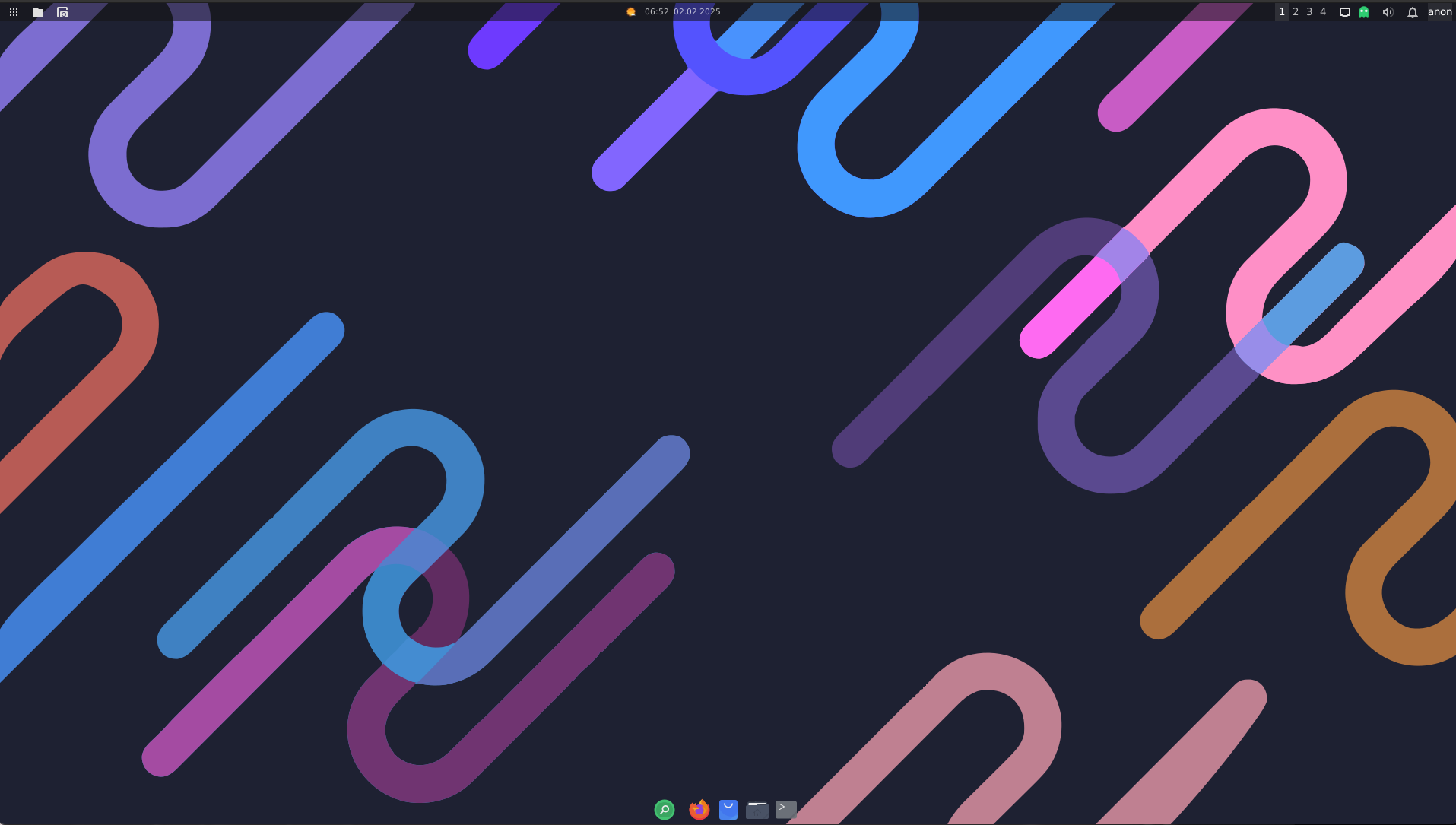The width and height of the screenshot is (1456, 825).
Task: Open the green search launcher in the dock
Action: [x=665, y=810]
